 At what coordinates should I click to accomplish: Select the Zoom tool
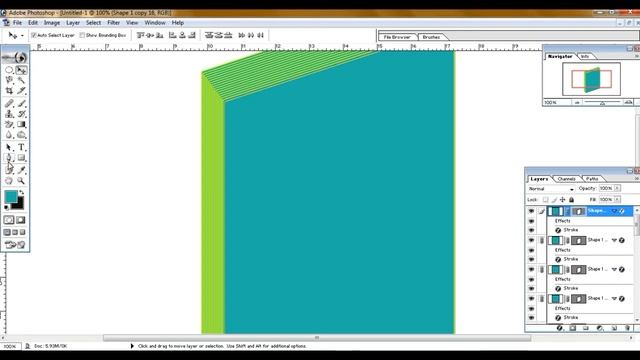(21, 180)
